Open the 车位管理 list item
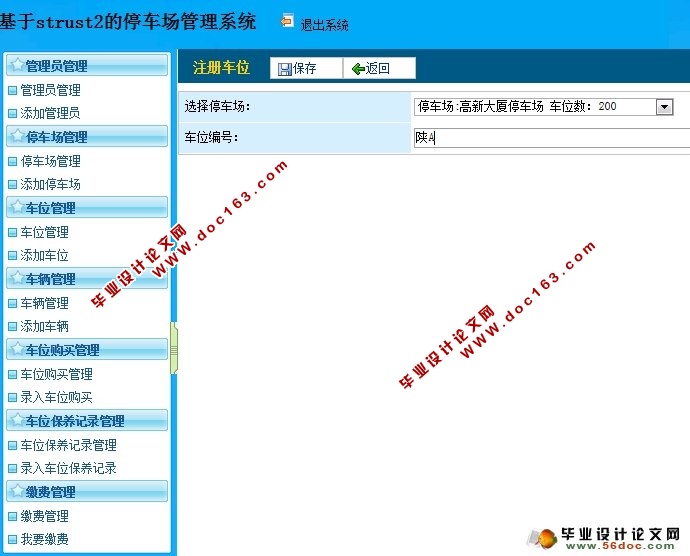 tap(44, 232)
